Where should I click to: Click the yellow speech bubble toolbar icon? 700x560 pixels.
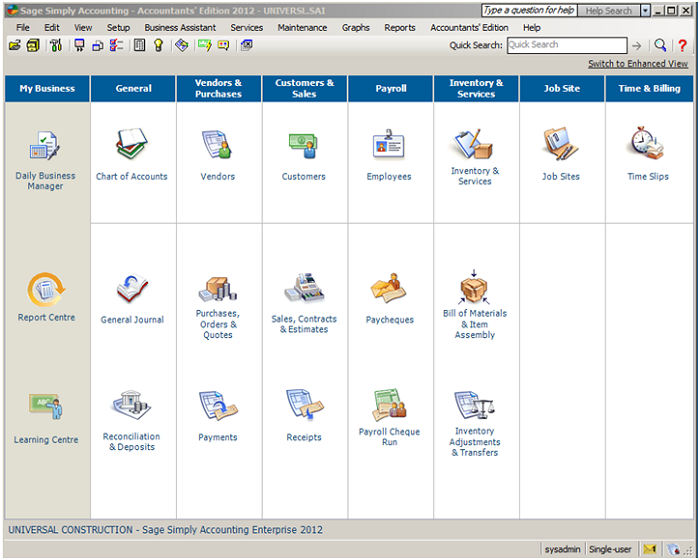coord(223,45)
